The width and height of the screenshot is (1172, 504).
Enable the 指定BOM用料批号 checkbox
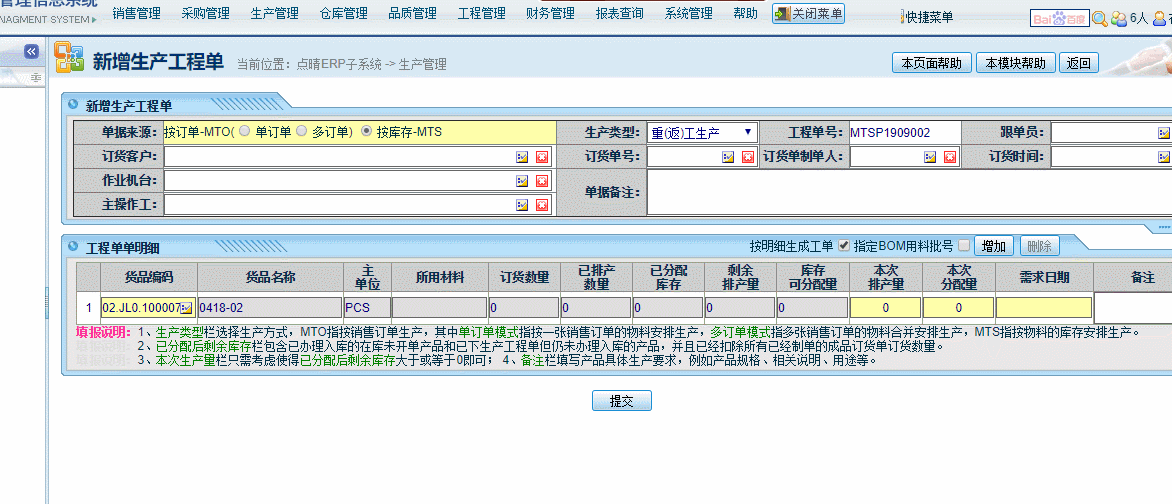tap(964, 246)
